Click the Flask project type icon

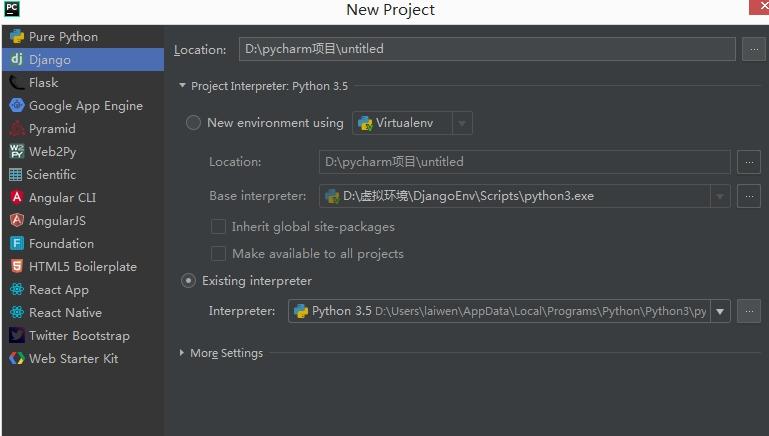click(17, 82)
